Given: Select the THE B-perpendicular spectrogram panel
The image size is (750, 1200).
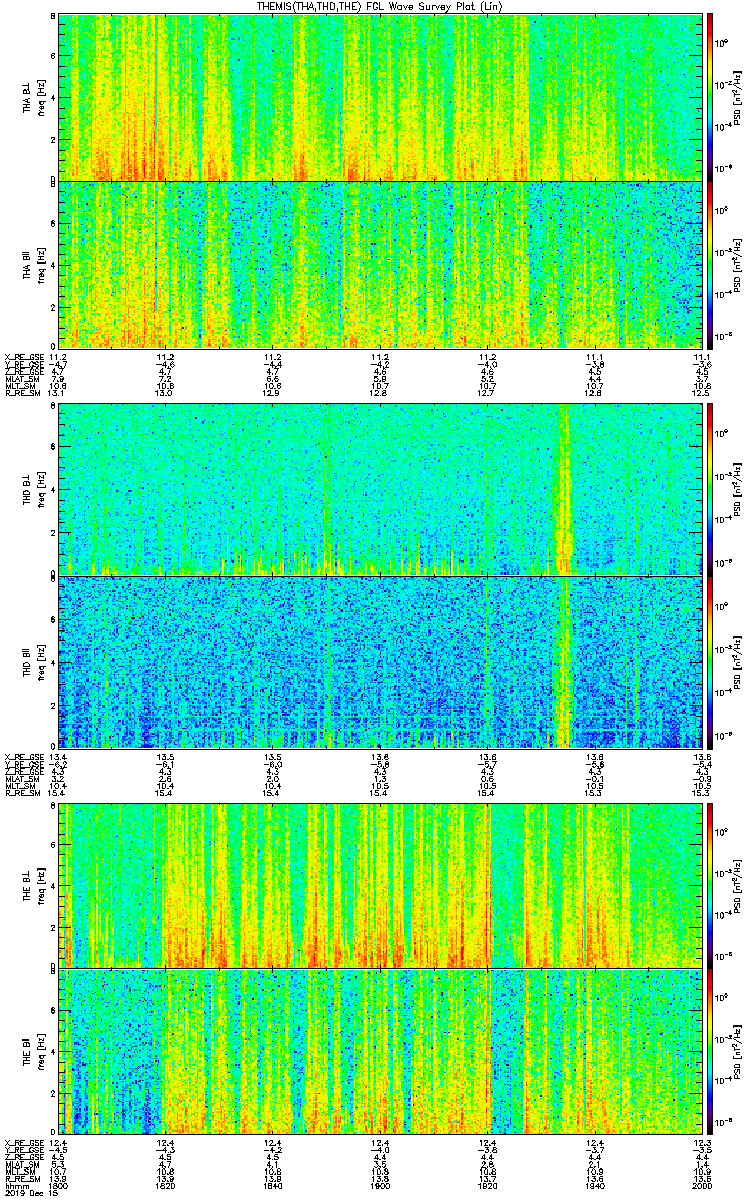Looking at the screenshot, I should tap(379, 885).
